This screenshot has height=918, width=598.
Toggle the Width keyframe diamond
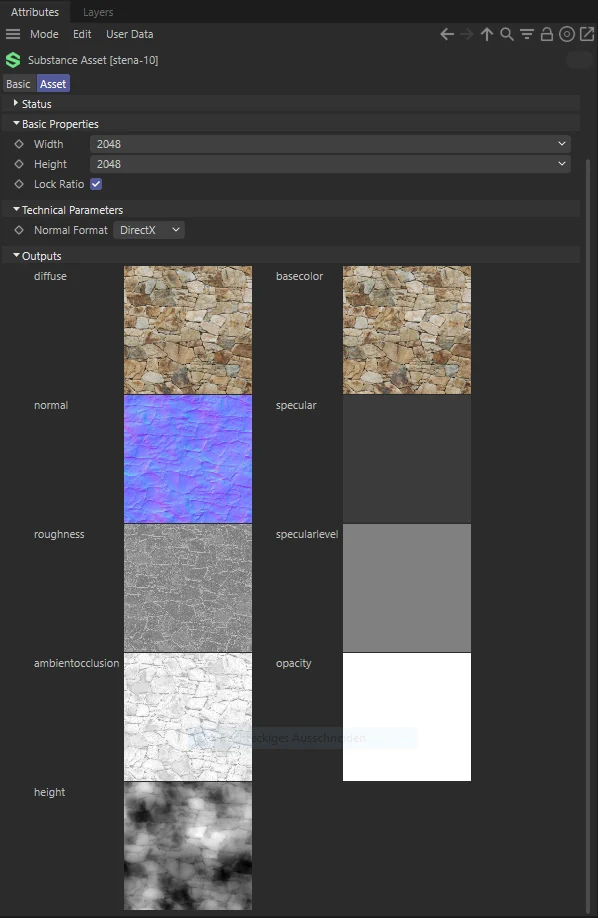point(19,144)
